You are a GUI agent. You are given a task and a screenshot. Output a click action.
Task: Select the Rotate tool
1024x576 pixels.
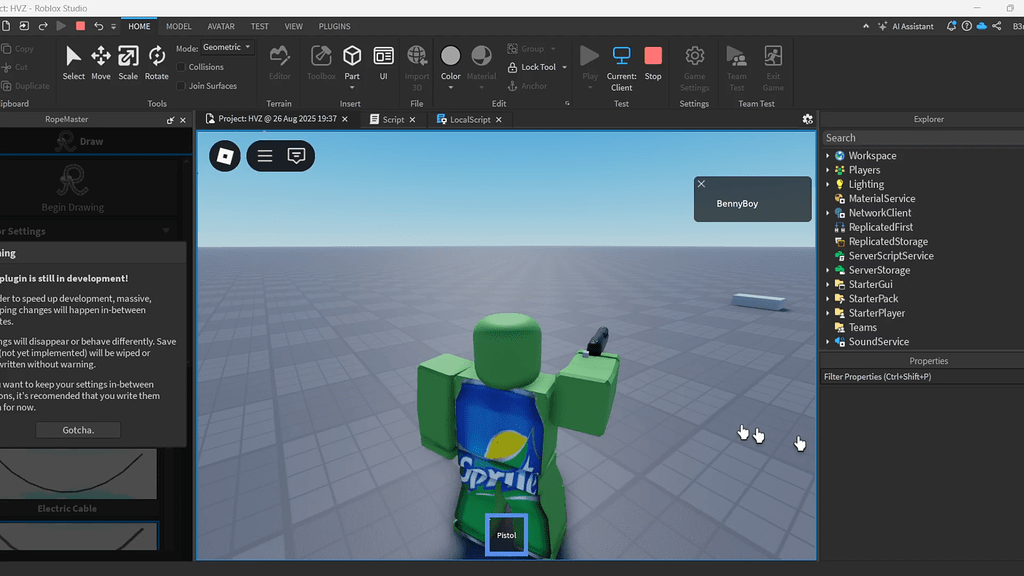[x=157, y=61]
